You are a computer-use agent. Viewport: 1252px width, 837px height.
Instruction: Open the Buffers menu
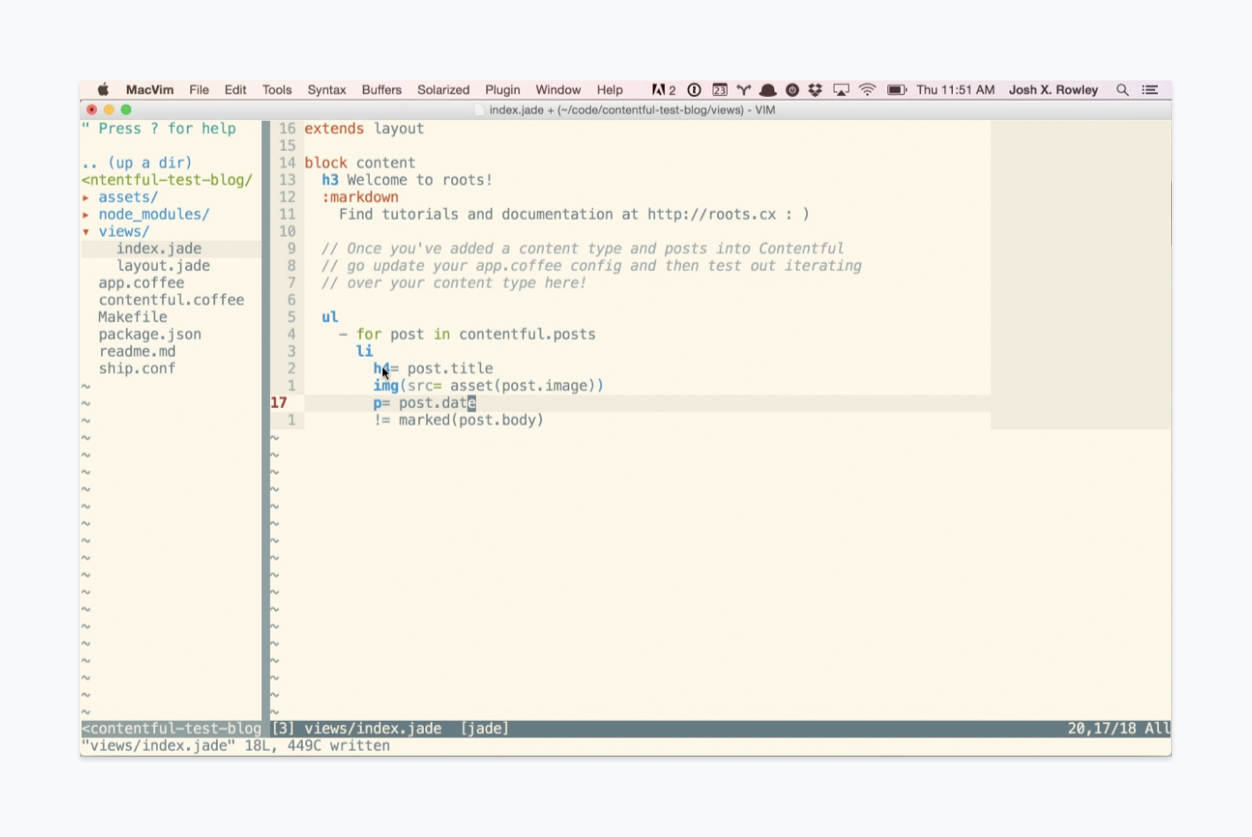(x=381, y=90)
